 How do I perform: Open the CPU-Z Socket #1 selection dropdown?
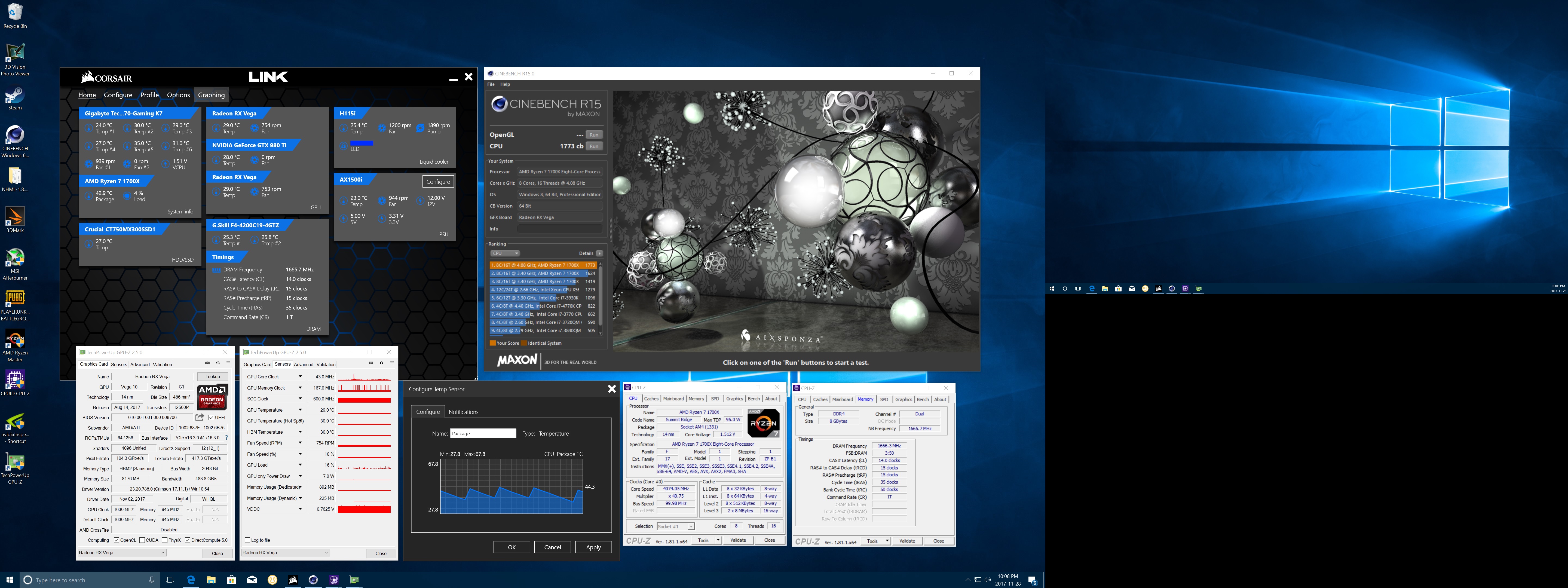675,526
